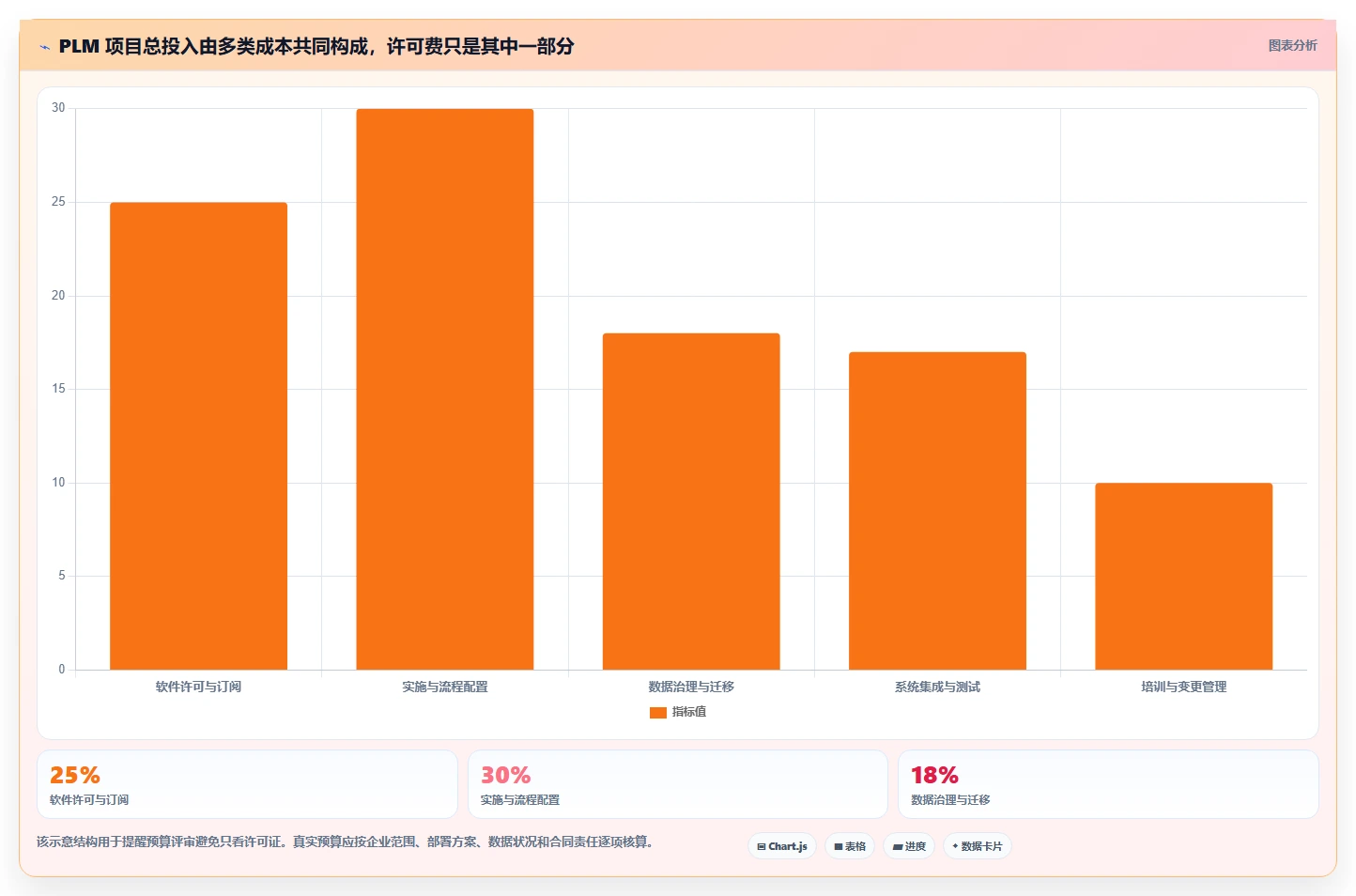Image resolution: width=1356 pixels, height=896 pixels.
Task: Click the 培训与变更管理 bar in chart
Action: 1183,576
